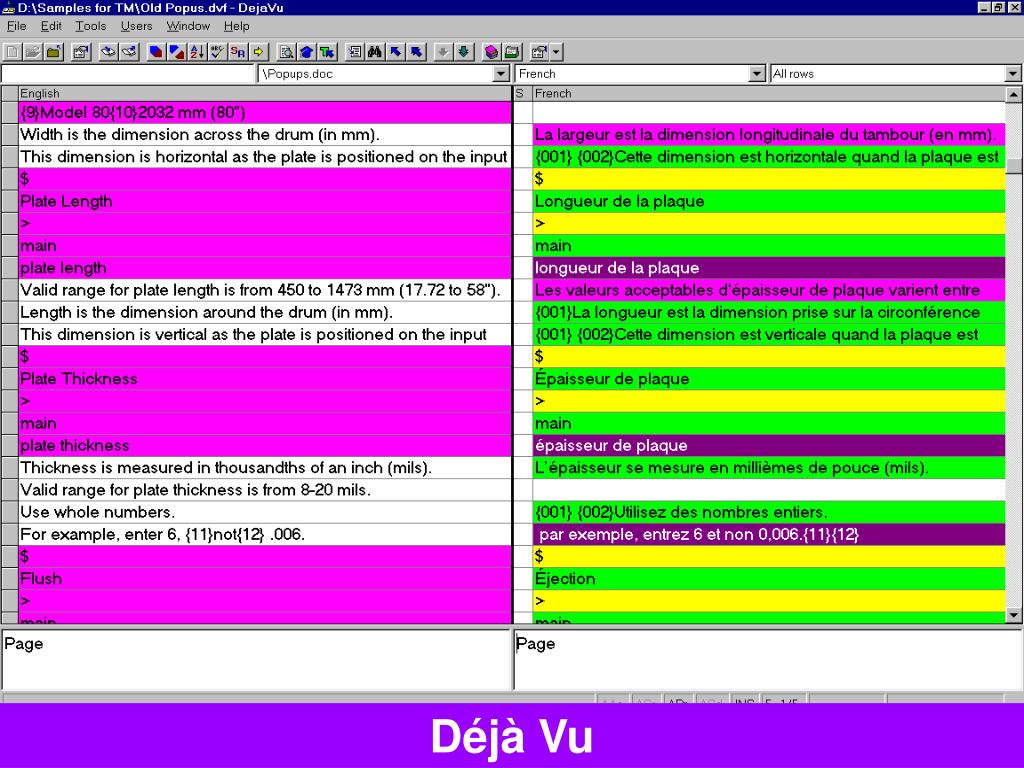Click the vertical scrollbar up arrow
1024x768 pixels.
pos(1014,94)
